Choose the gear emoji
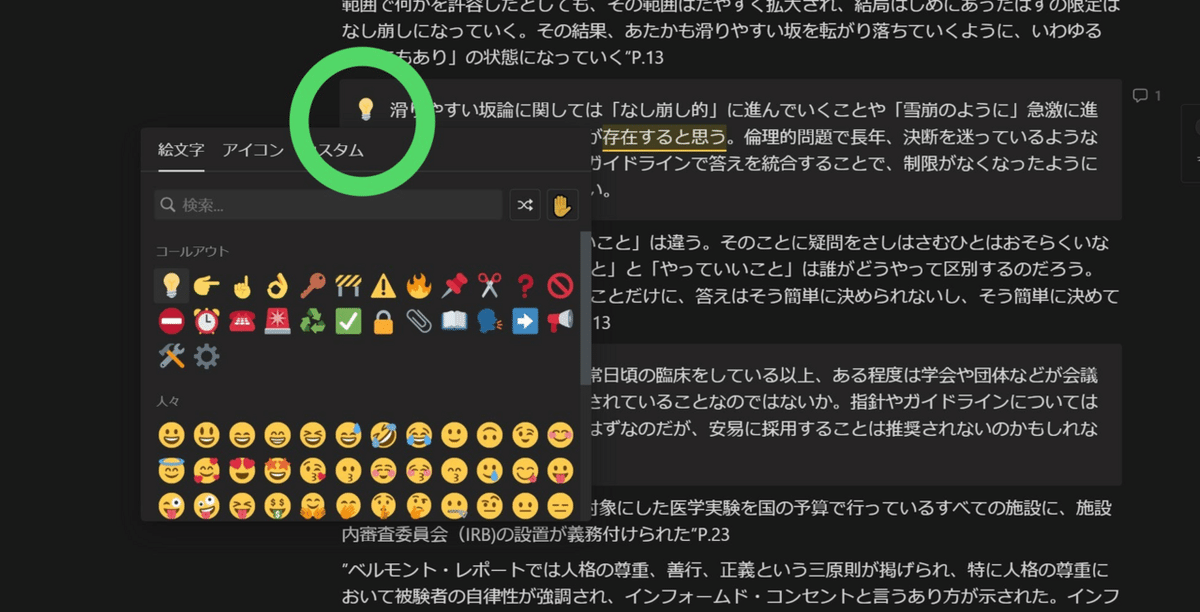The height and width of the screenshot is (612, 1200). point(207,356)
